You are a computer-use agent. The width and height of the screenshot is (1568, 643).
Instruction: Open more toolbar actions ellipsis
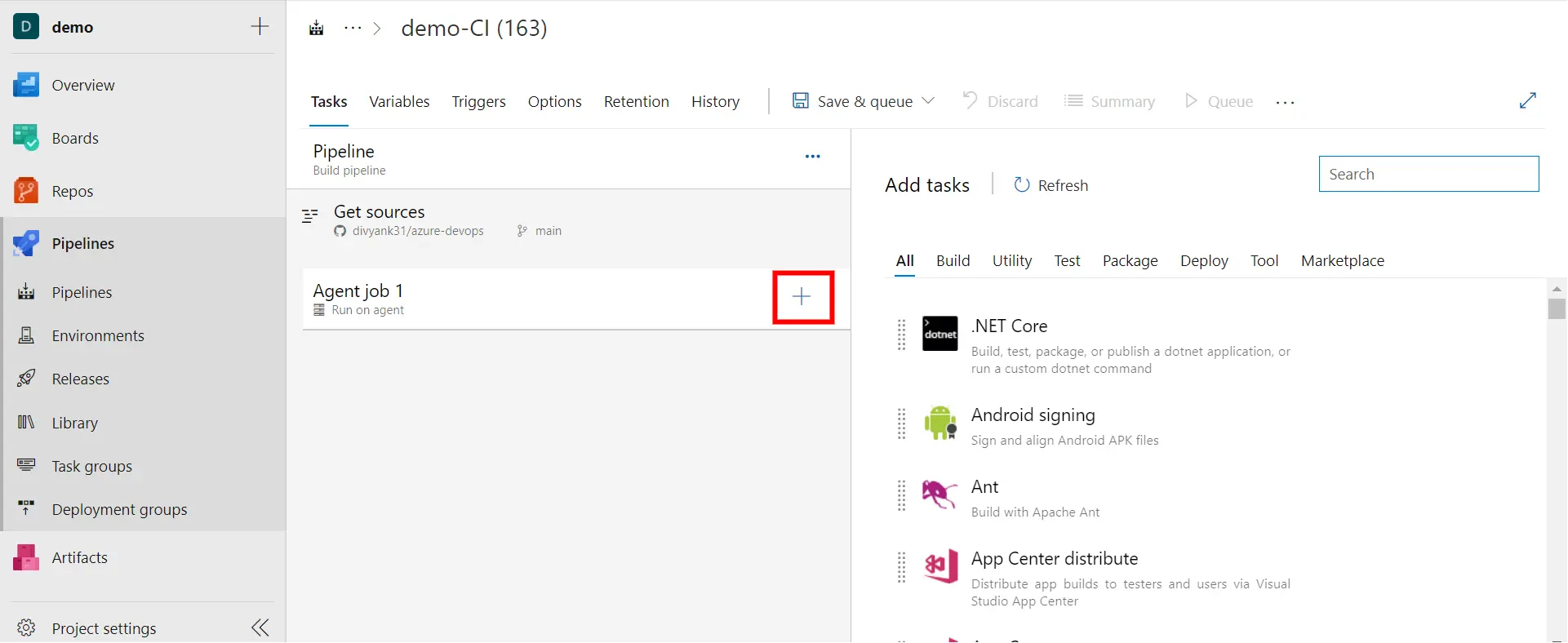1286,102
